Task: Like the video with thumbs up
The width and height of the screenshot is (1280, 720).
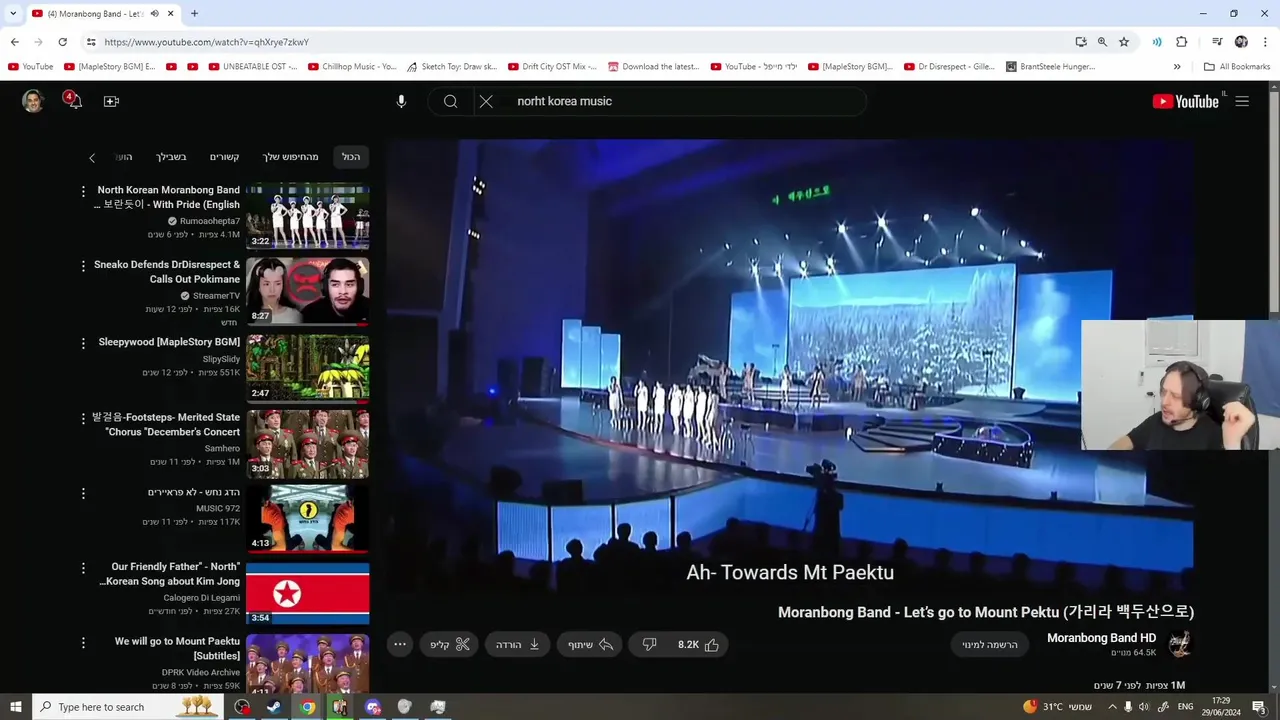Action: (699, 645)
